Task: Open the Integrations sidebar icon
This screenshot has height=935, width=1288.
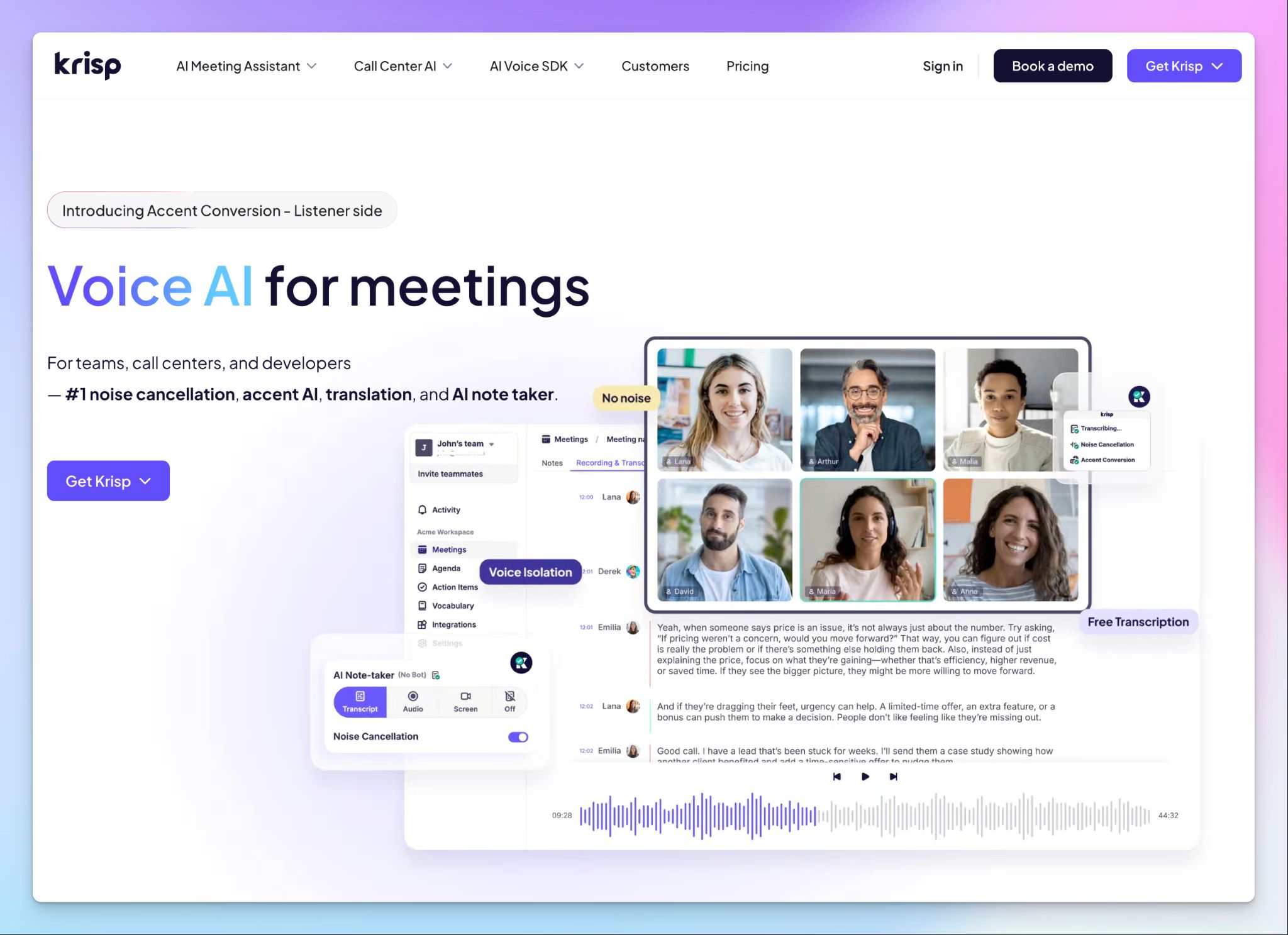Action: point(423,625)
